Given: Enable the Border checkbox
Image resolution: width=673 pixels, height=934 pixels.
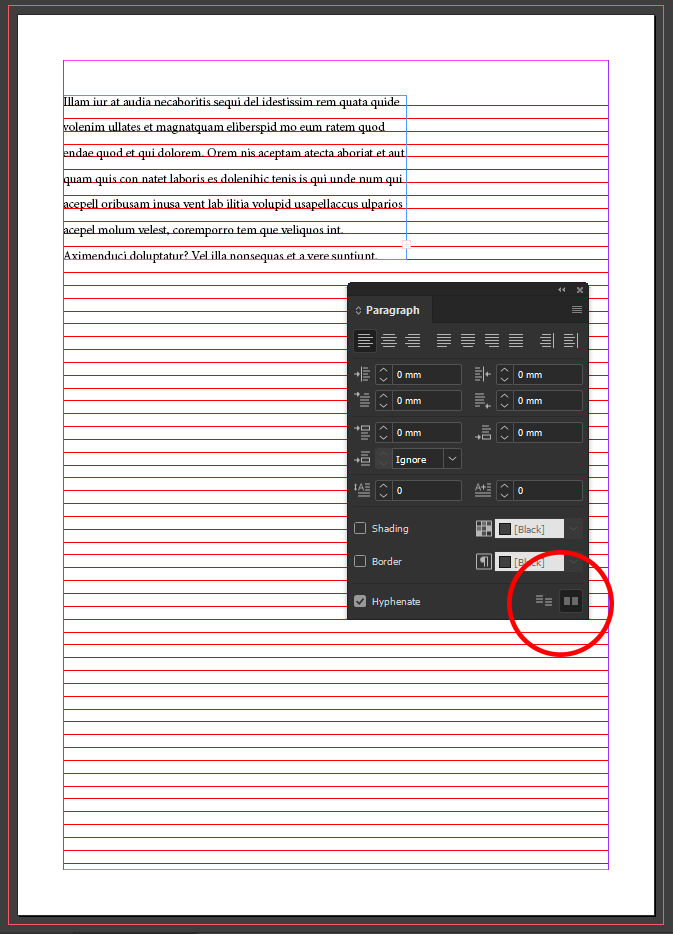Looking at the screenshot, I should 360,562.
